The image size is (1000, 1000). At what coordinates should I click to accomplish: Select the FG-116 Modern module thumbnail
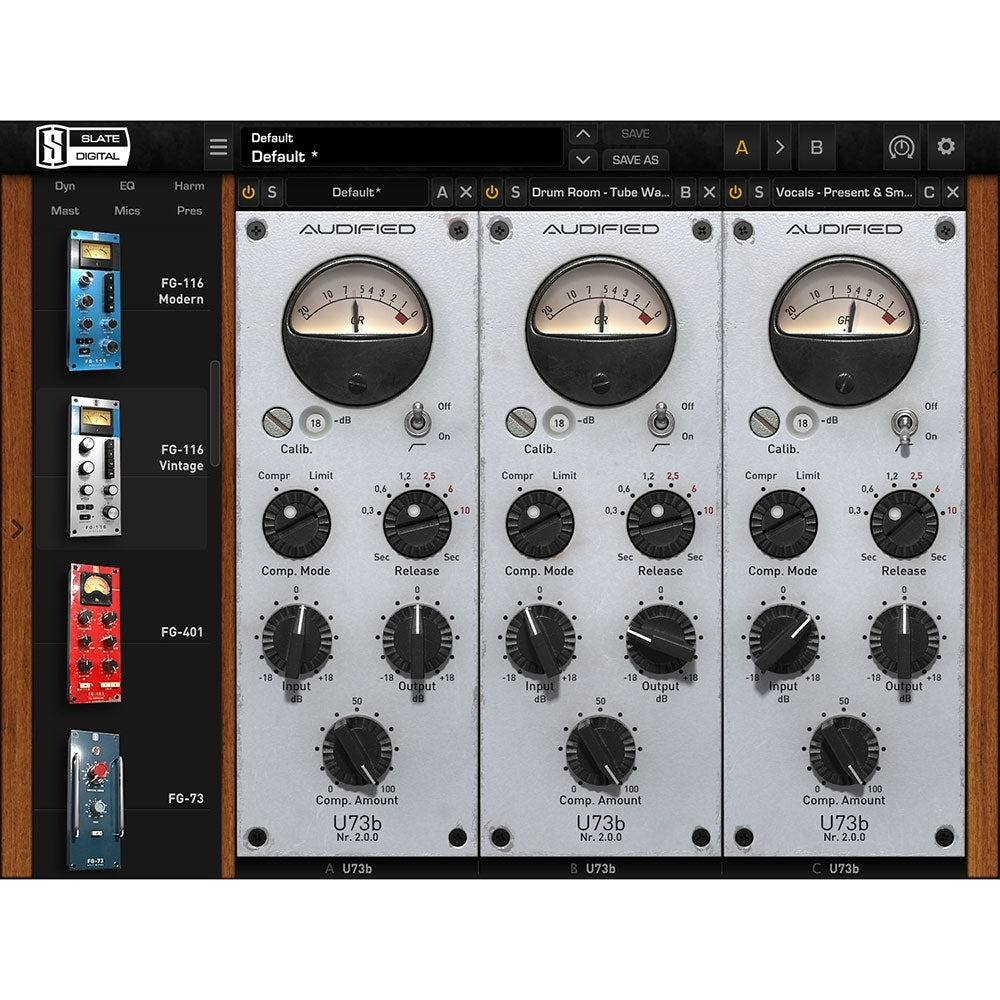(94, 300)
